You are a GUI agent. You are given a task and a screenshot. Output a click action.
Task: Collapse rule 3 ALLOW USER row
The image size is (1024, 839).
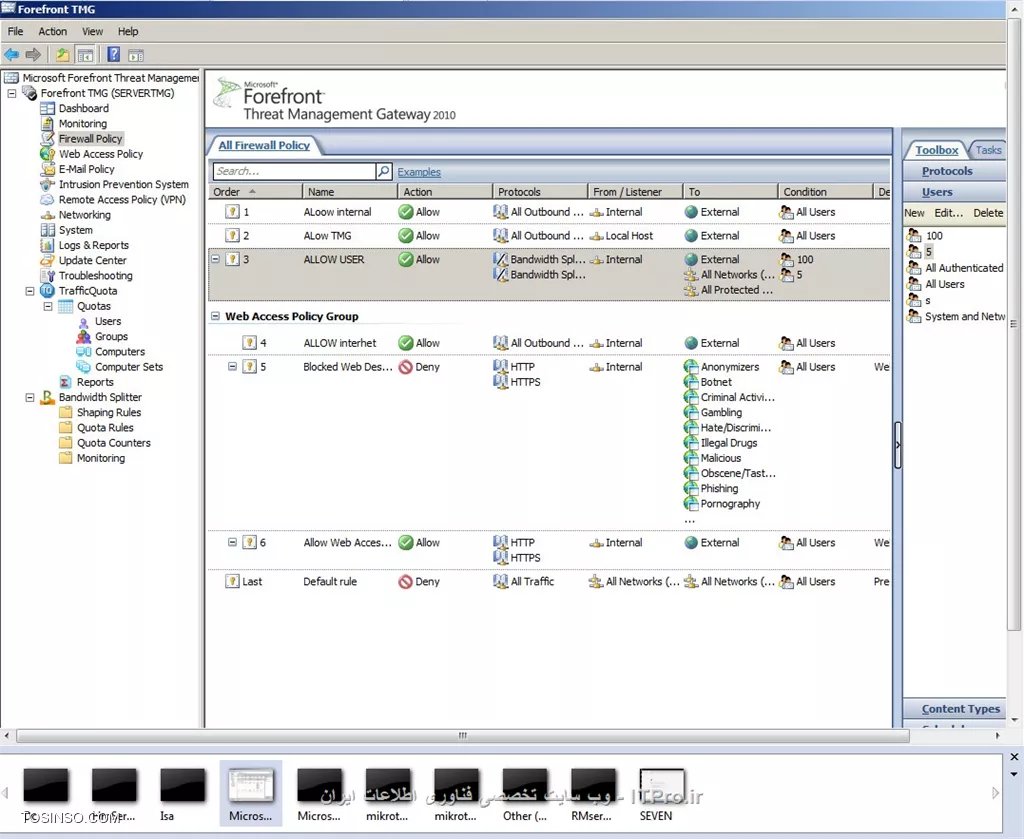coord(215,259)
